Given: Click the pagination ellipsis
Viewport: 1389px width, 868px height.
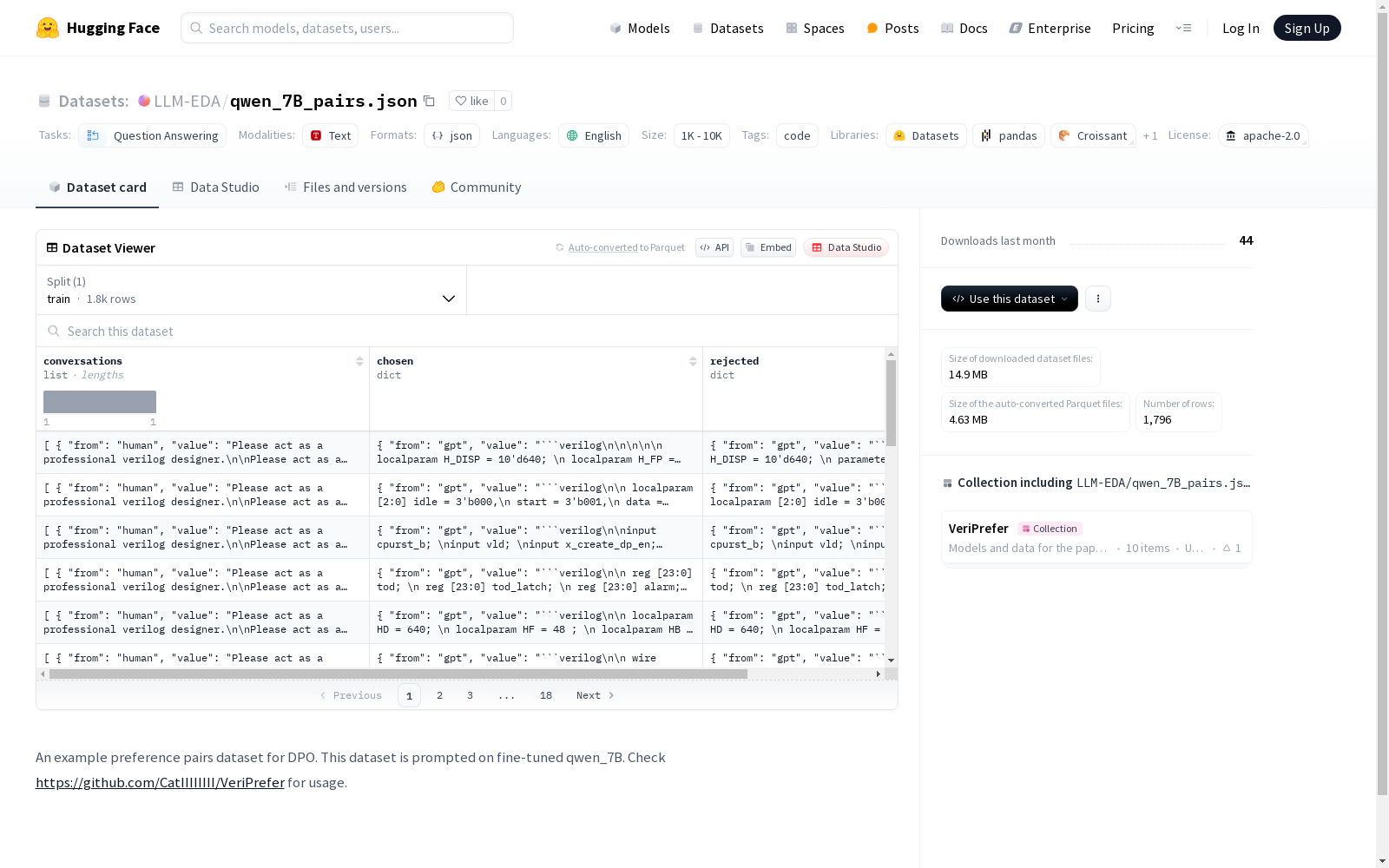Looking at the screenshot, I should 507,695.
